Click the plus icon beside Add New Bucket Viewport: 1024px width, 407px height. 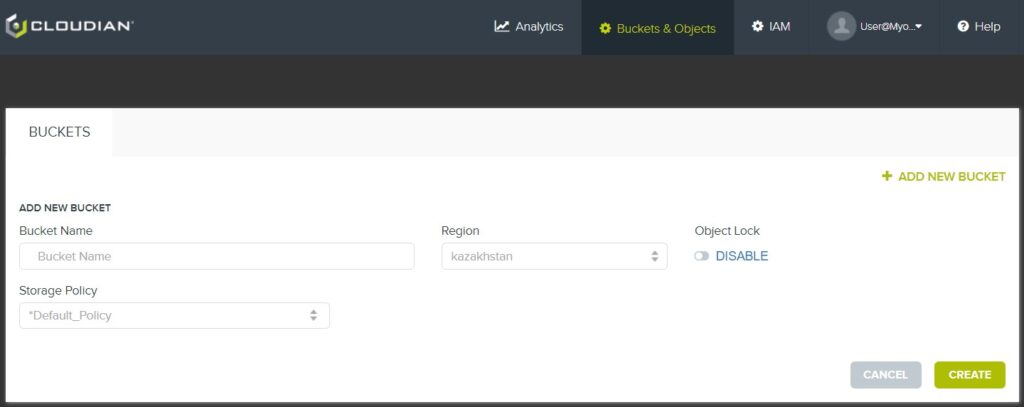(887, 176)
